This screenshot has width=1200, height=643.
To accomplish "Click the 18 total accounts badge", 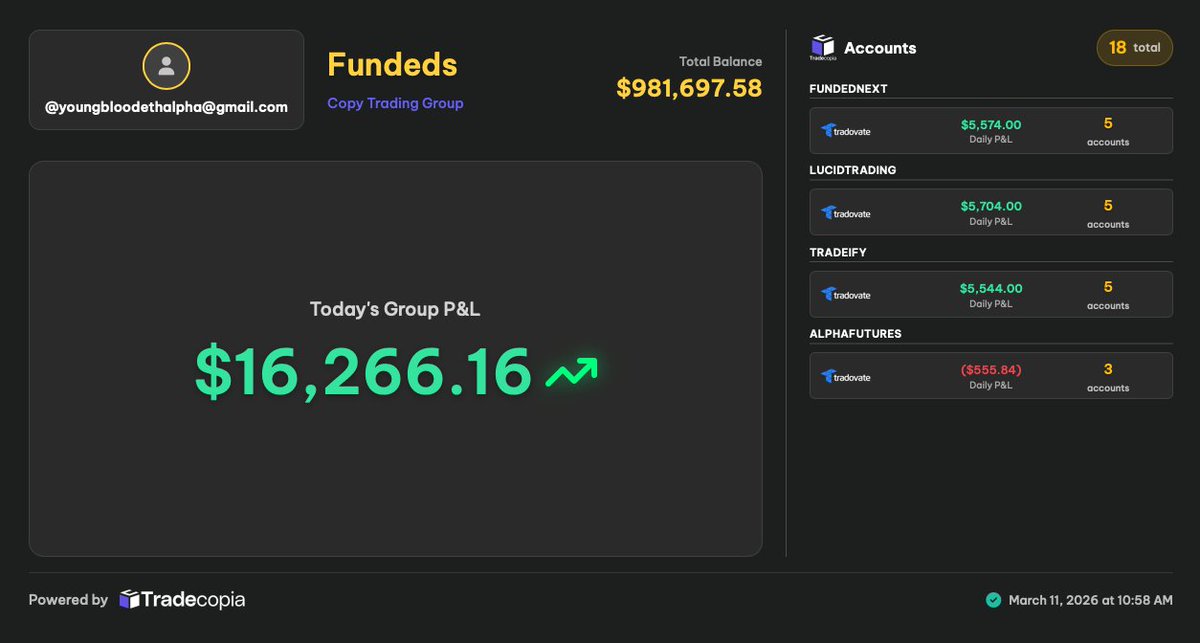I will 1134,47.
